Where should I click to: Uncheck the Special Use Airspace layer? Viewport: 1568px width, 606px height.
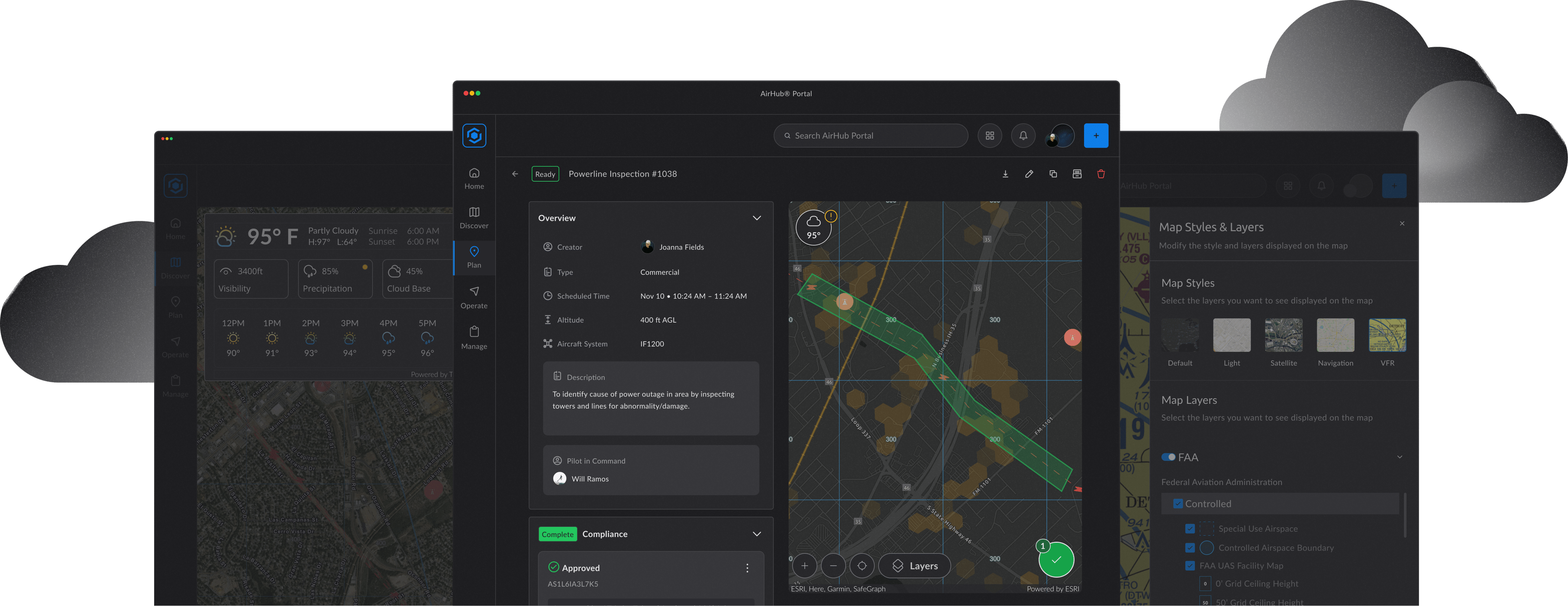point(1190,528)
